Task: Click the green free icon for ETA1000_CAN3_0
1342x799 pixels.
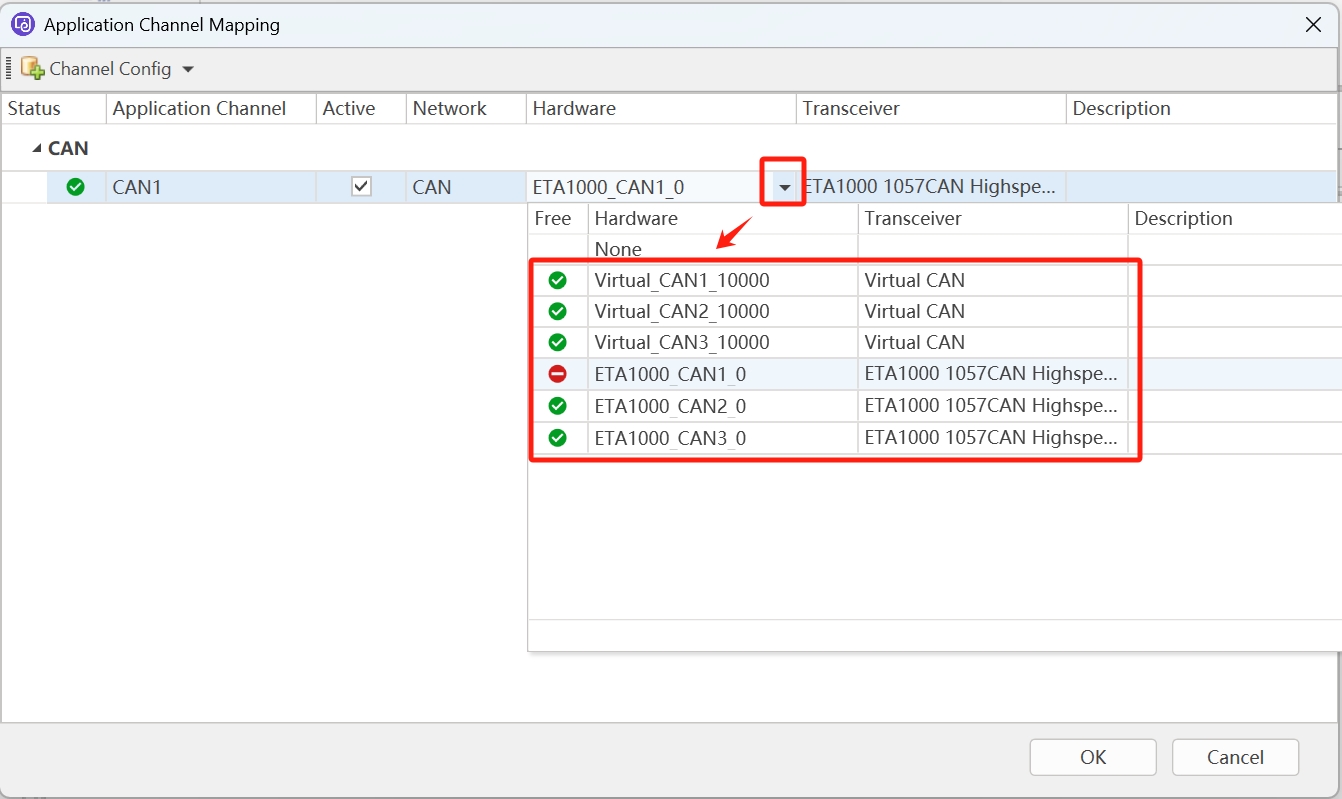Action: tap(558, 438)
